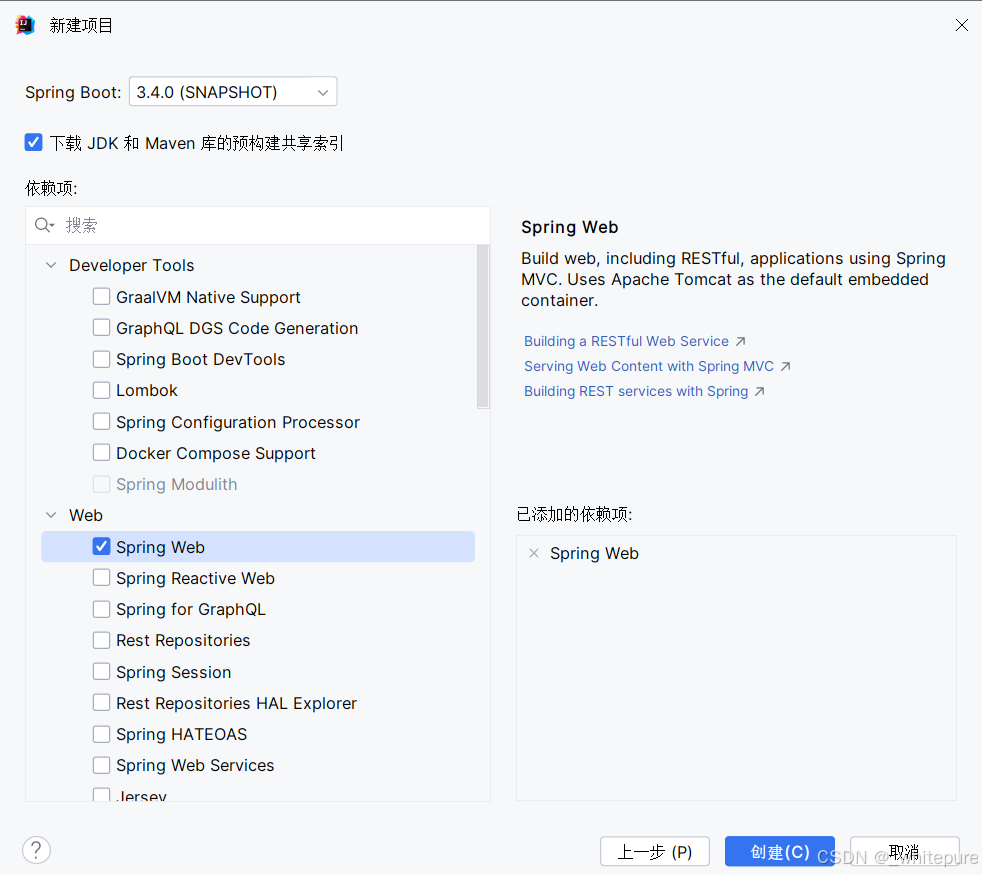The width and height of the screenshot is (982, 875).
Task: Open Building REST services with Spring link
Action: coord(636,391)
